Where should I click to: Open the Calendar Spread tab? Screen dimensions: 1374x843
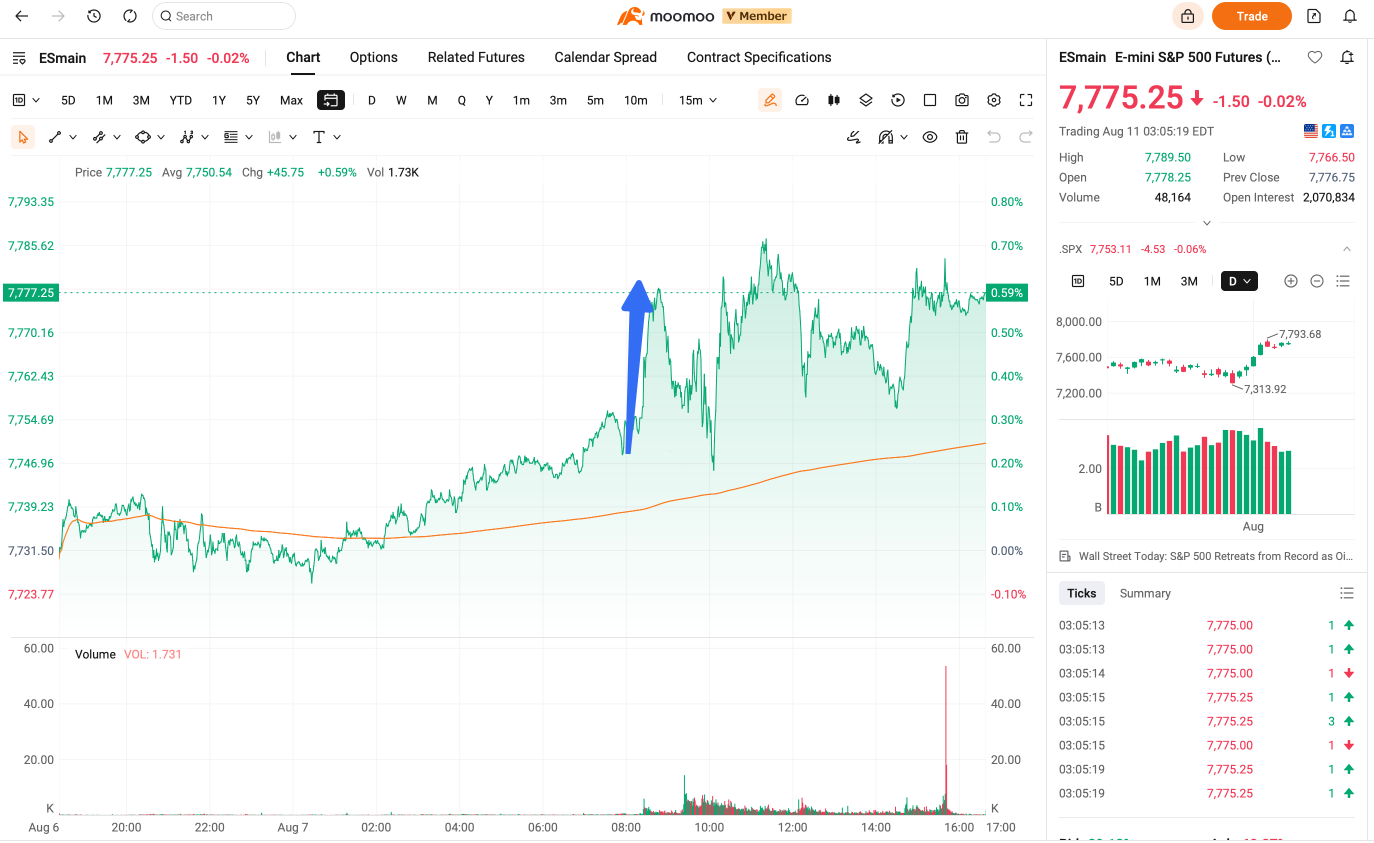point(606,58)
